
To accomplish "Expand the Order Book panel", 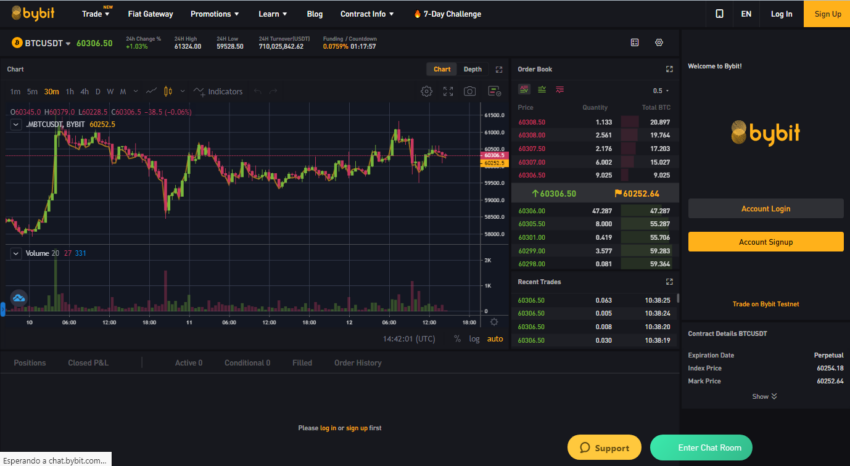I will click(669, 69).
